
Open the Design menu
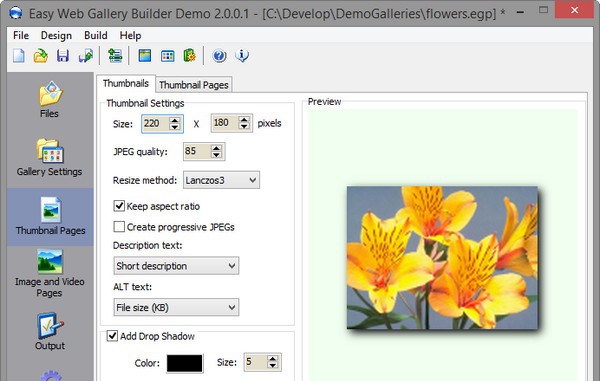pyautogui.click(x=56, y=36)
